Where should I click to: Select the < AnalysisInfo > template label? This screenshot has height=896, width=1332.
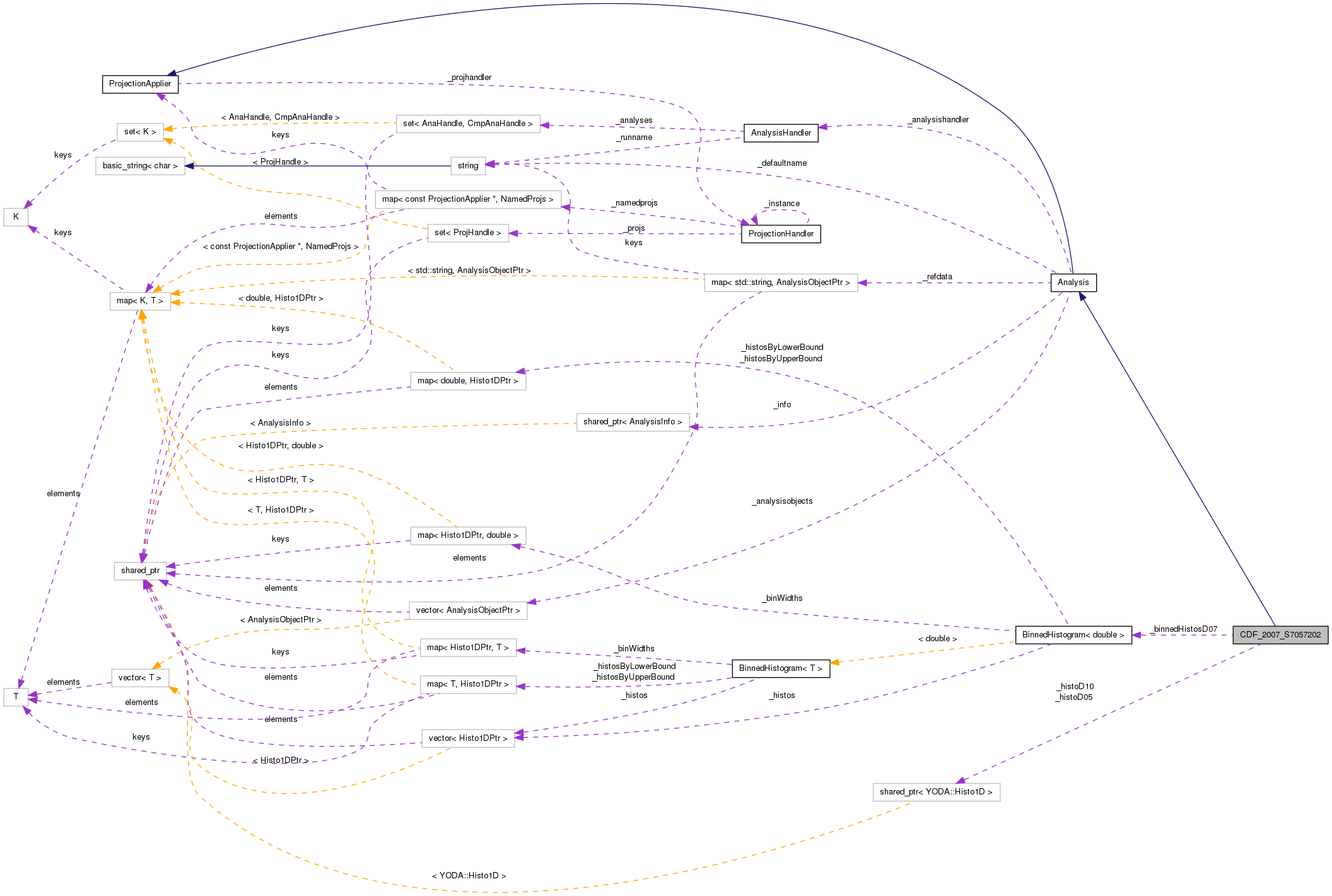(x=281, y=423)
